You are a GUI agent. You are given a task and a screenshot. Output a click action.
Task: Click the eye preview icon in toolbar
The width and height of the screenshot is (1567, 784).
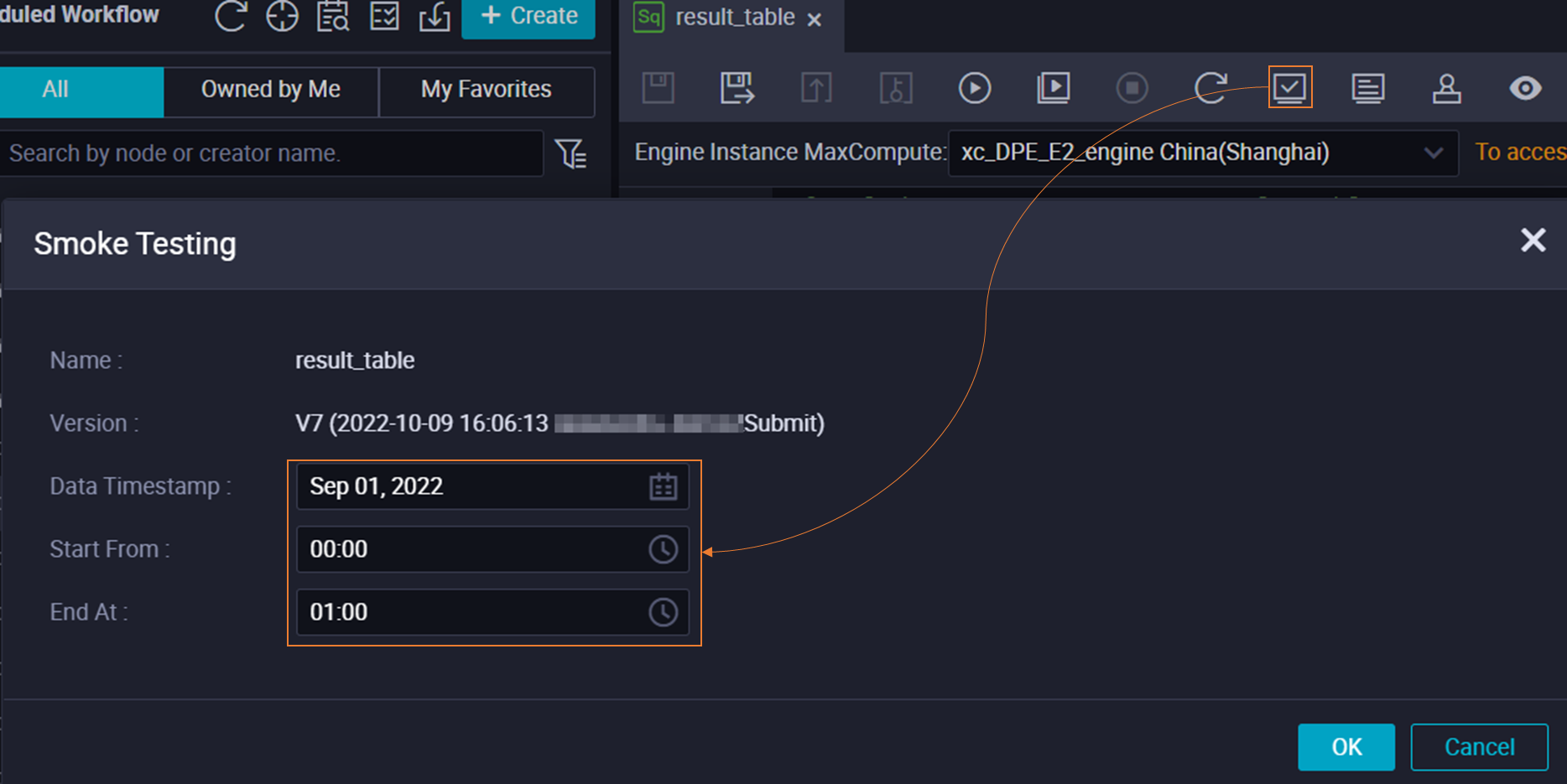point(1526,88)
